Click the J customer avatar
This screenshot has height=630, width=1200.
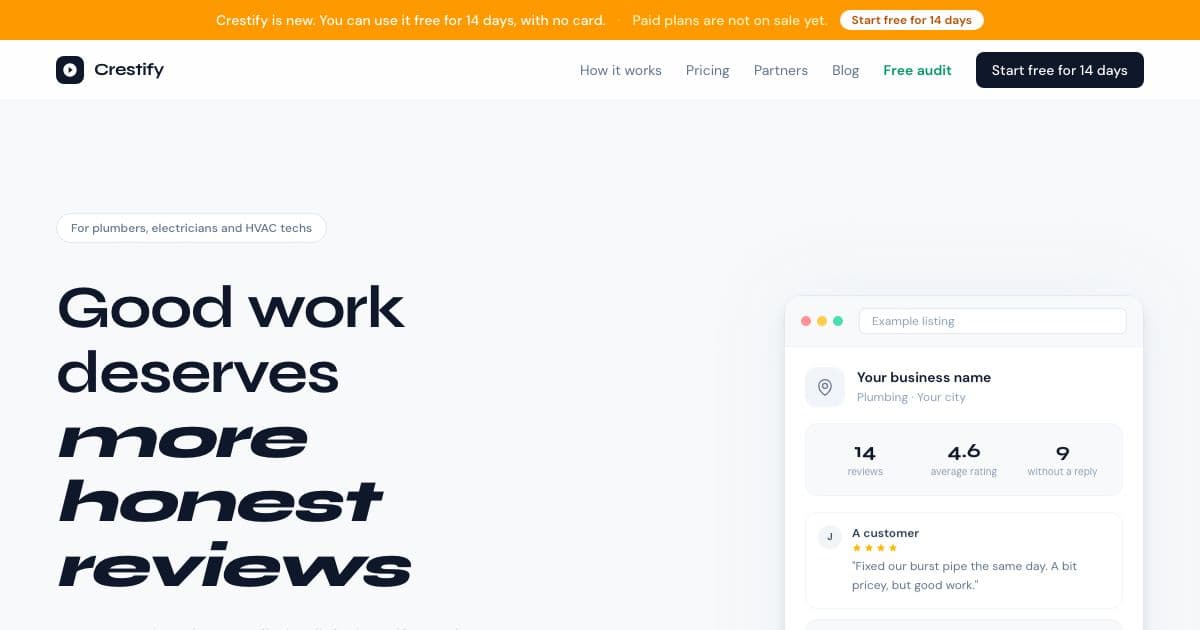pyautogui.click(x=829, y=538)
